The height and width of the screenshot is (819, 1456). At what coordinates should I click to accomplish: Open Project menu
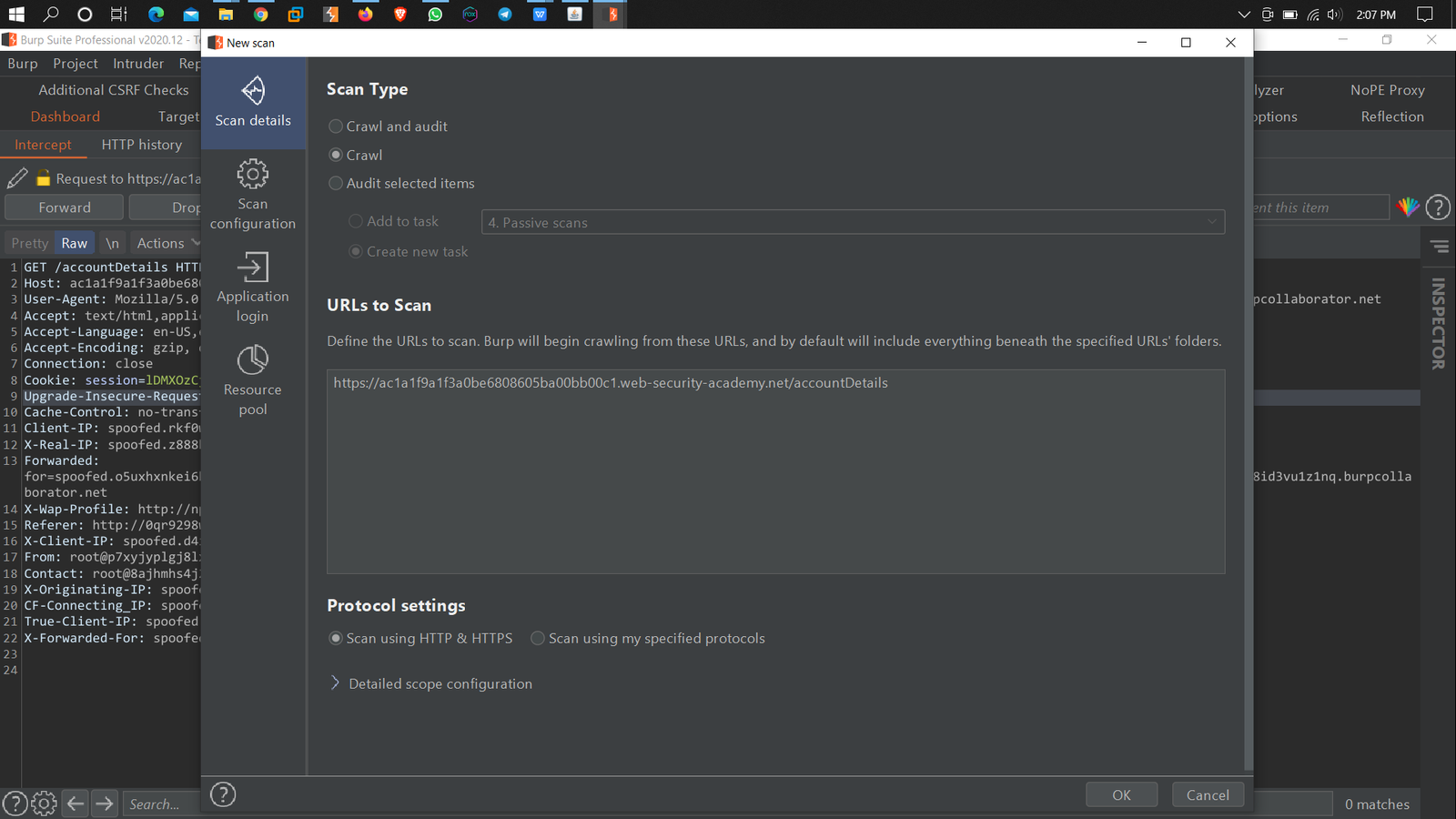(x=76, y=64)
